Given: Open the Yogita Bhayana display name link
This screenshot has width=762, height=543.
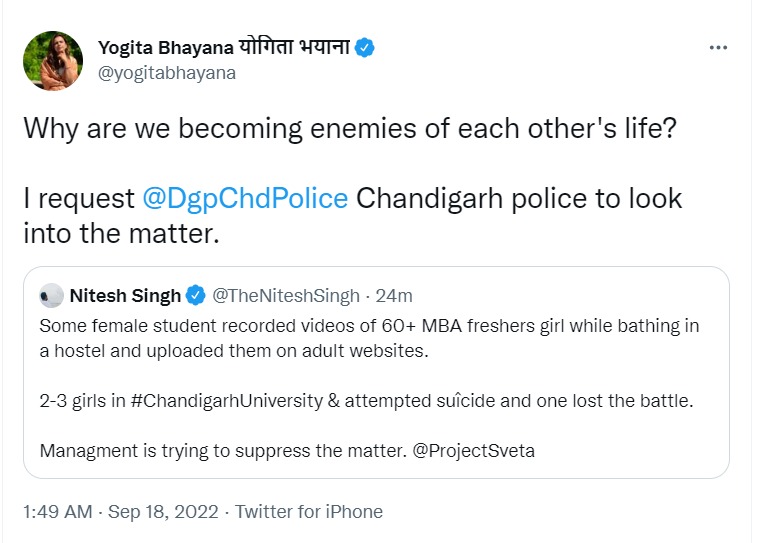Looking at the screenshot, I should [224, 47].
